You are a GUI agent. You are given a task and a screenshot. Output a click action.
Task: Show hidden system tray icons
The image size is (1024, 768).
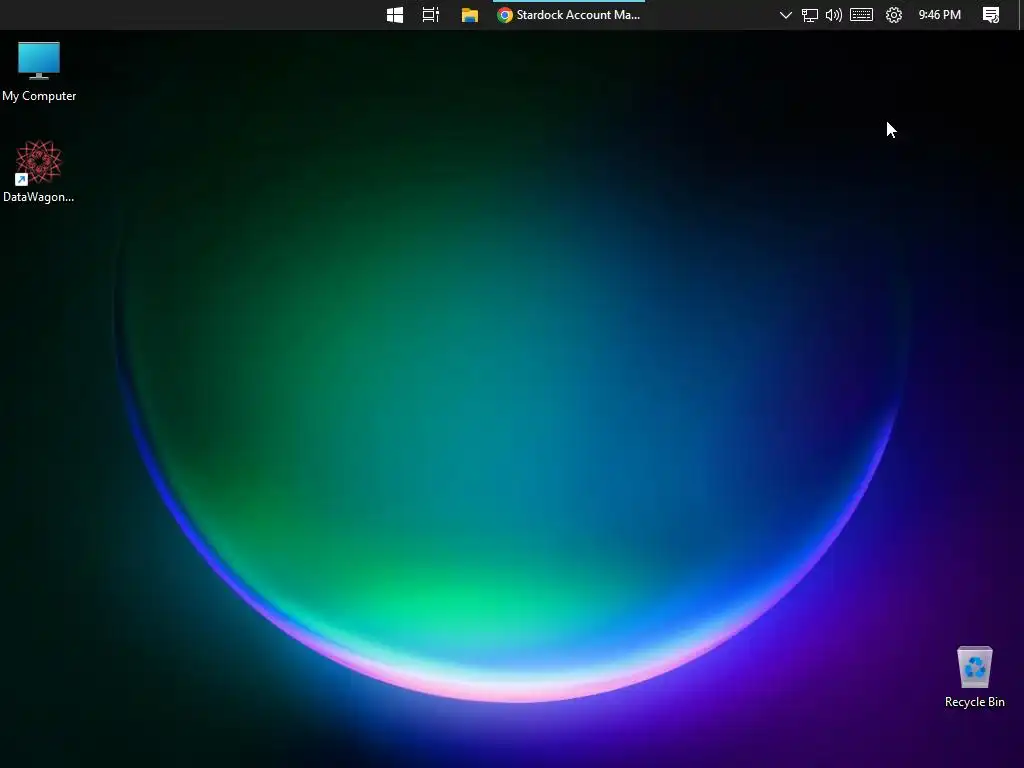(x=786, y=15)
